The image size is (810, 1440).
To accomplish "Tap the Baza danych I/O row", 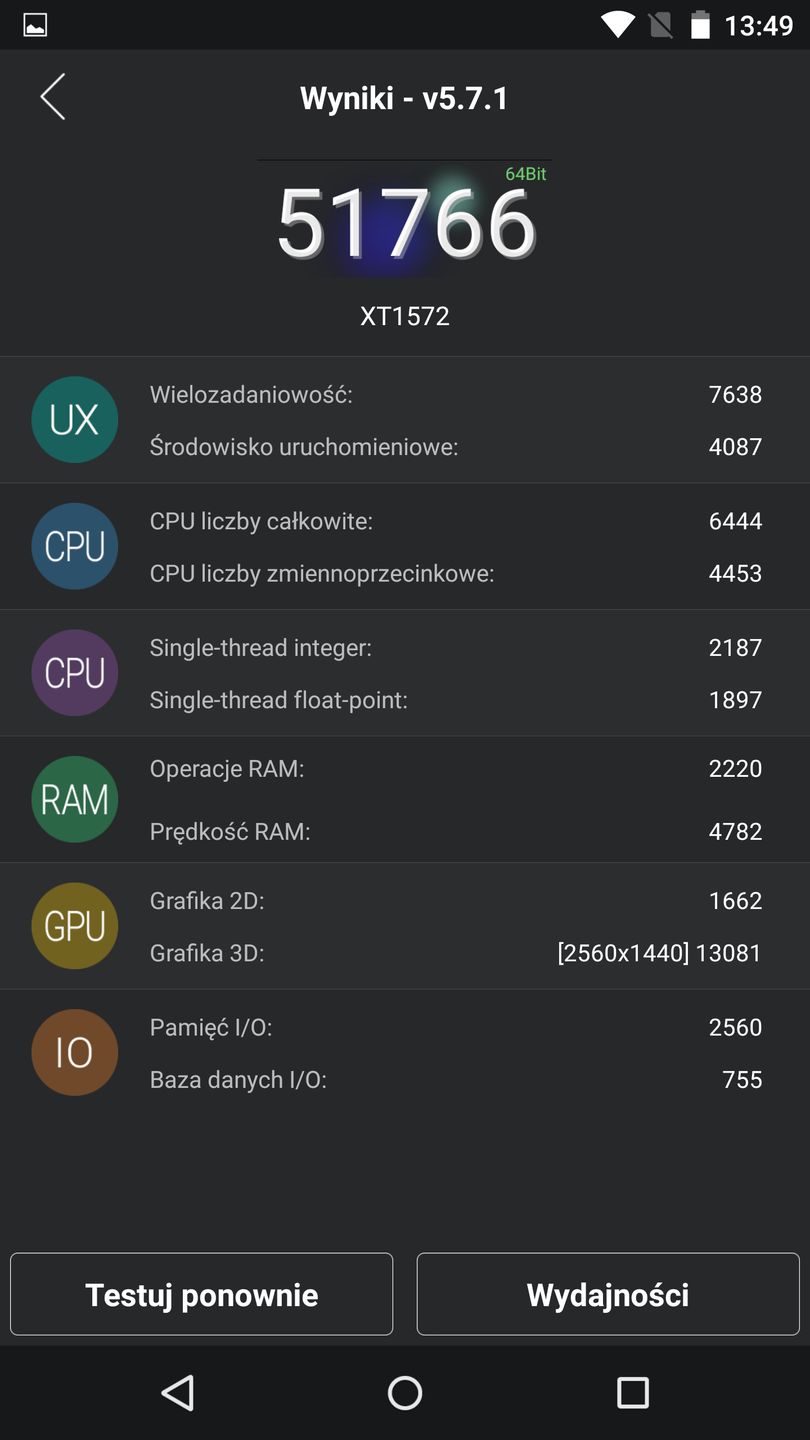I will click(x=455, y=1080).
